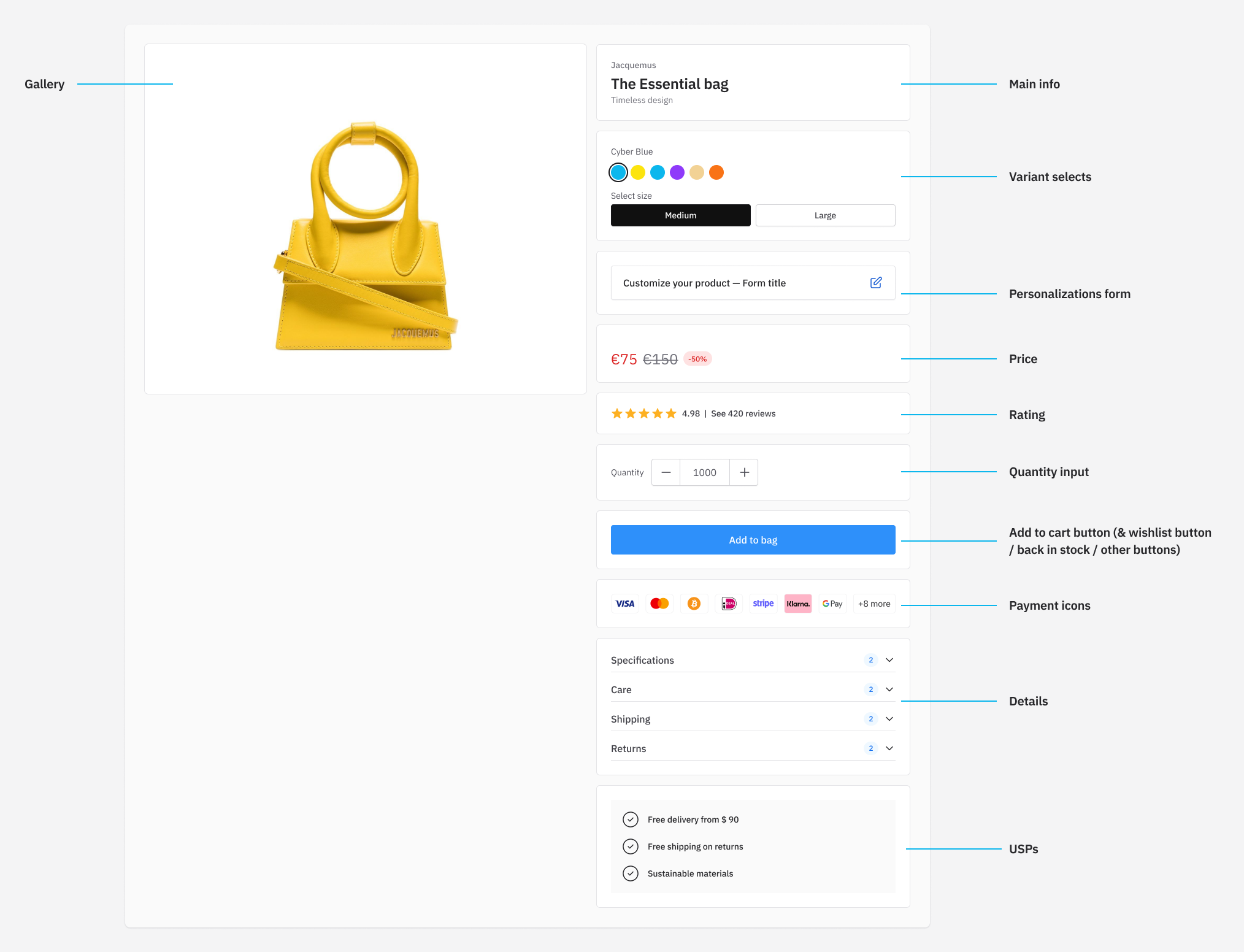Click the count badge on Specifications row
This screenshot has width=1244, height=952.
870,660
